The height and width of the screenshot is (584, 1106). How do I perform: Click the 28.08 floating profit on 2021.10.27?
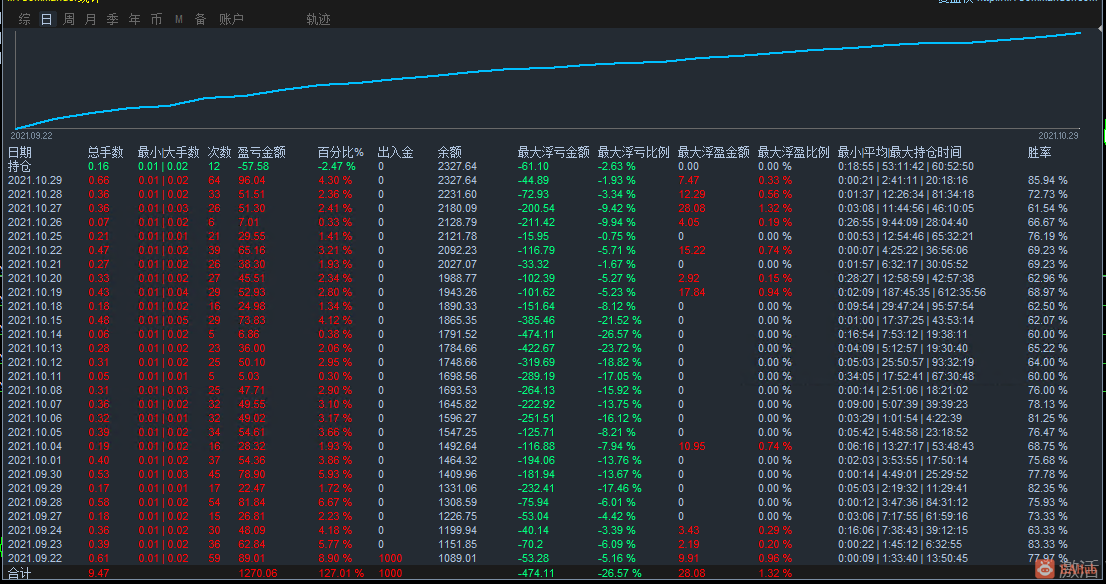point(691,208)
